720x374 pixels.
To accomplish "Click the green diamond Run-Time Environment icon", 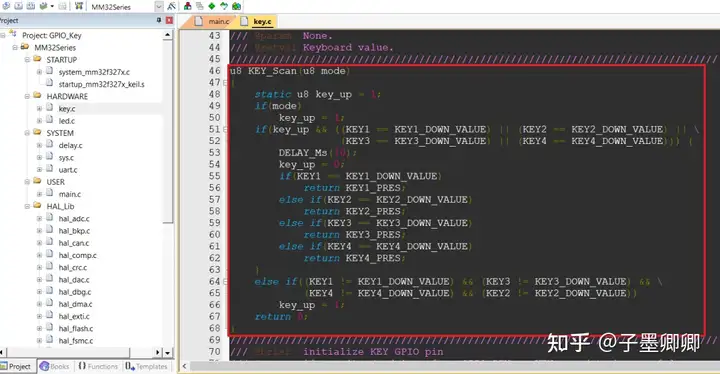I will [212, 6].
